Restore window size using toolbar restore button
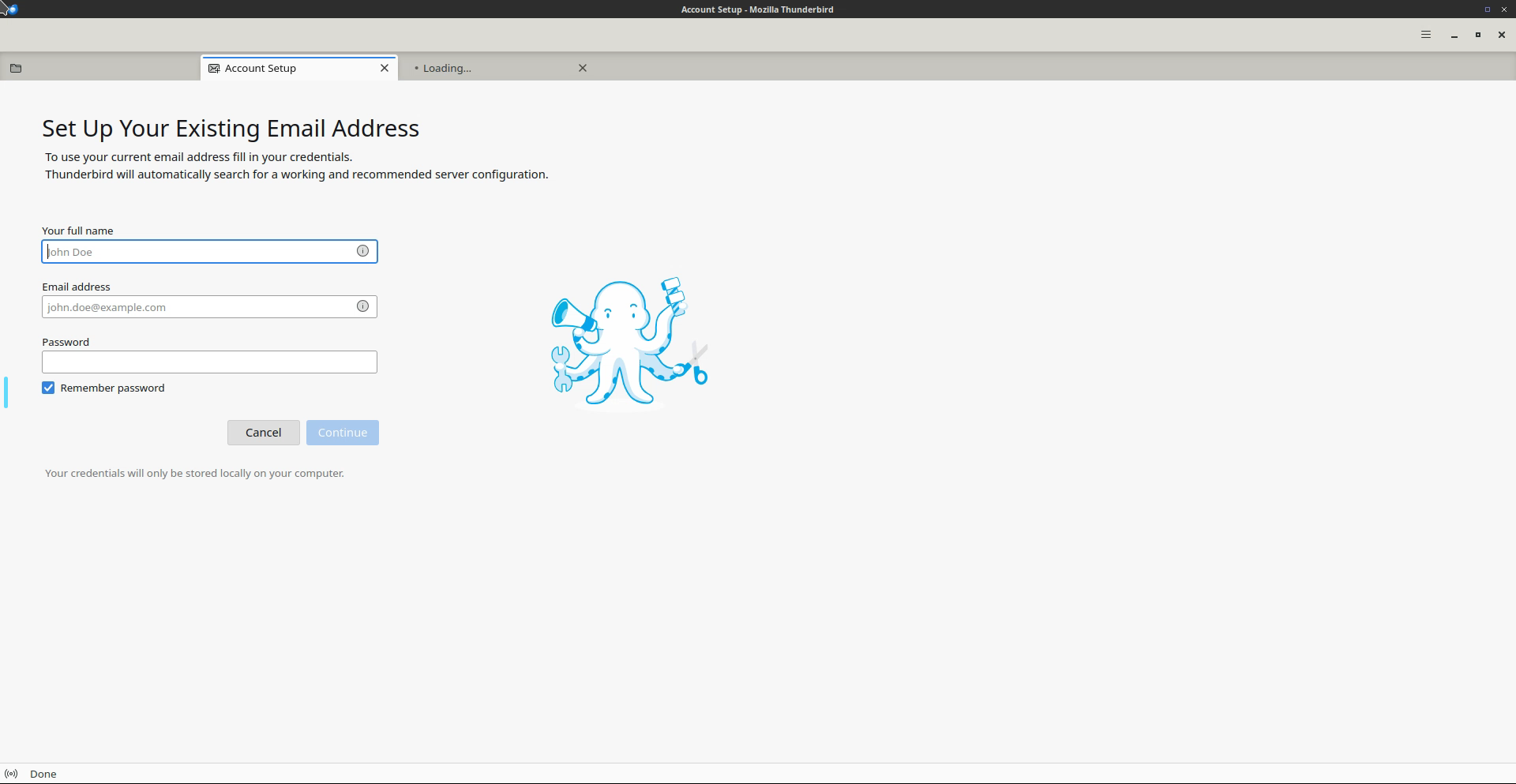This screenshot has width=1516, height=784. point(1477,35)
